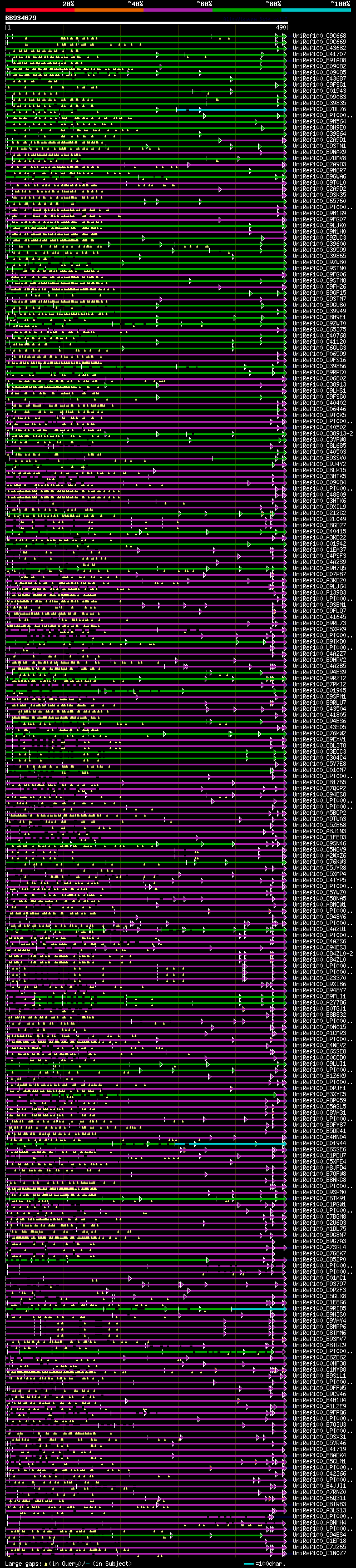
Task: Select the UniRef100_Q39864 label
Action: [319, 134]
